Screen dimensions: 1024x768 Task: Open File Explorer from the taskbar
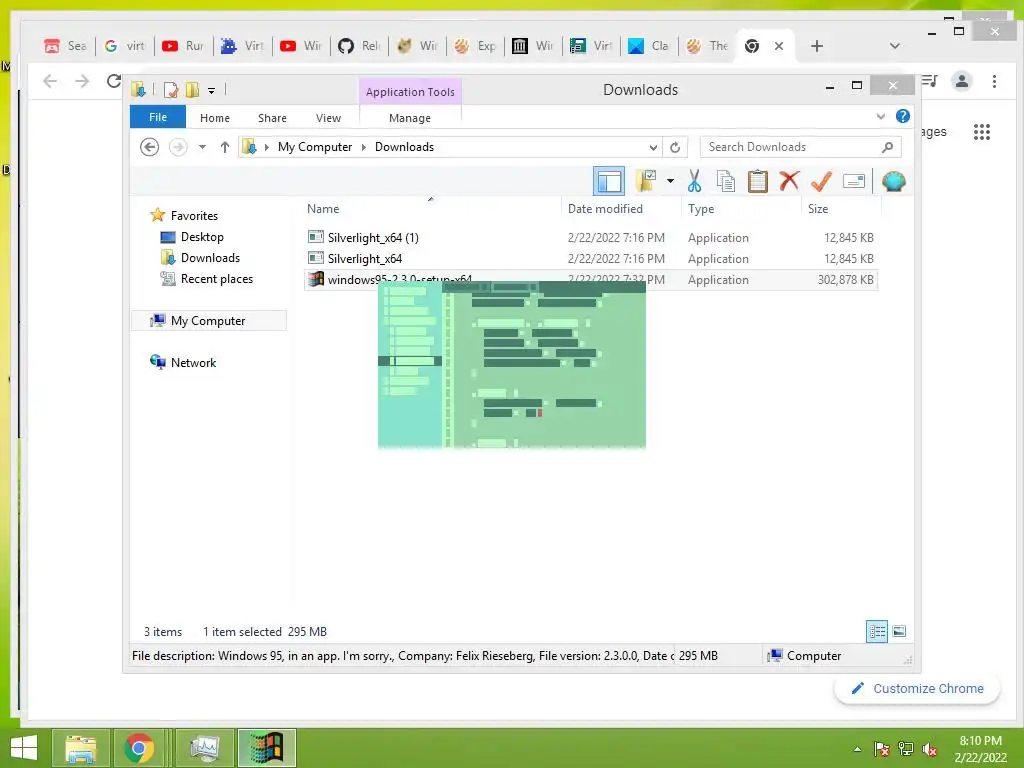pyautogui.click(x=80, y=748)
